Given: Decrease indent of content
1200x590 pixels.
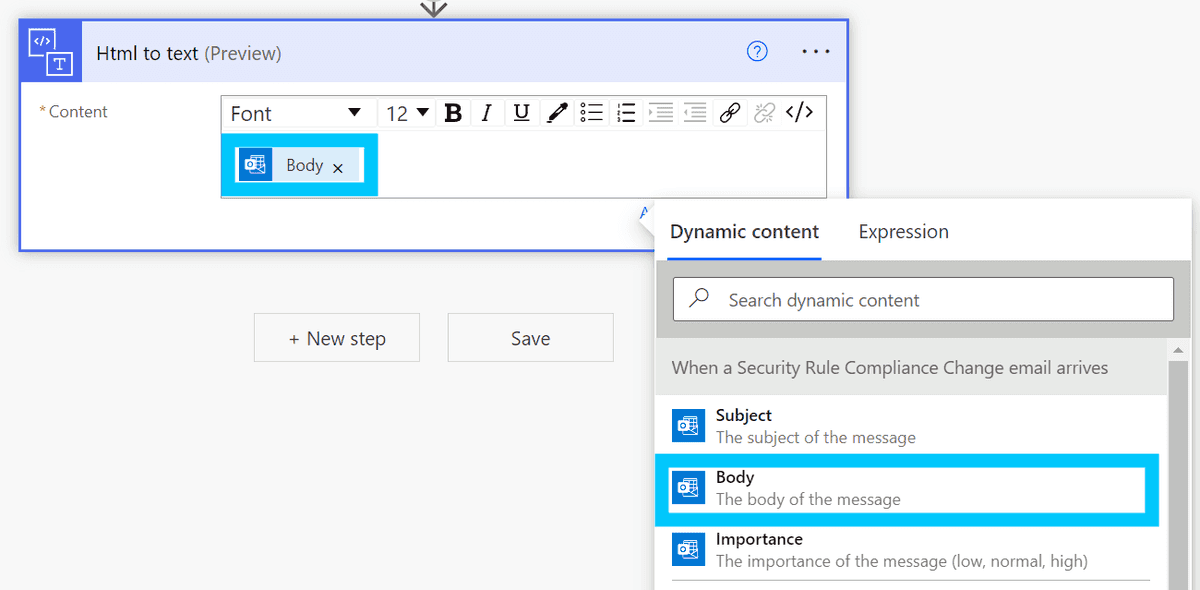Looking at the screenshot, I should tap(695, 113).
